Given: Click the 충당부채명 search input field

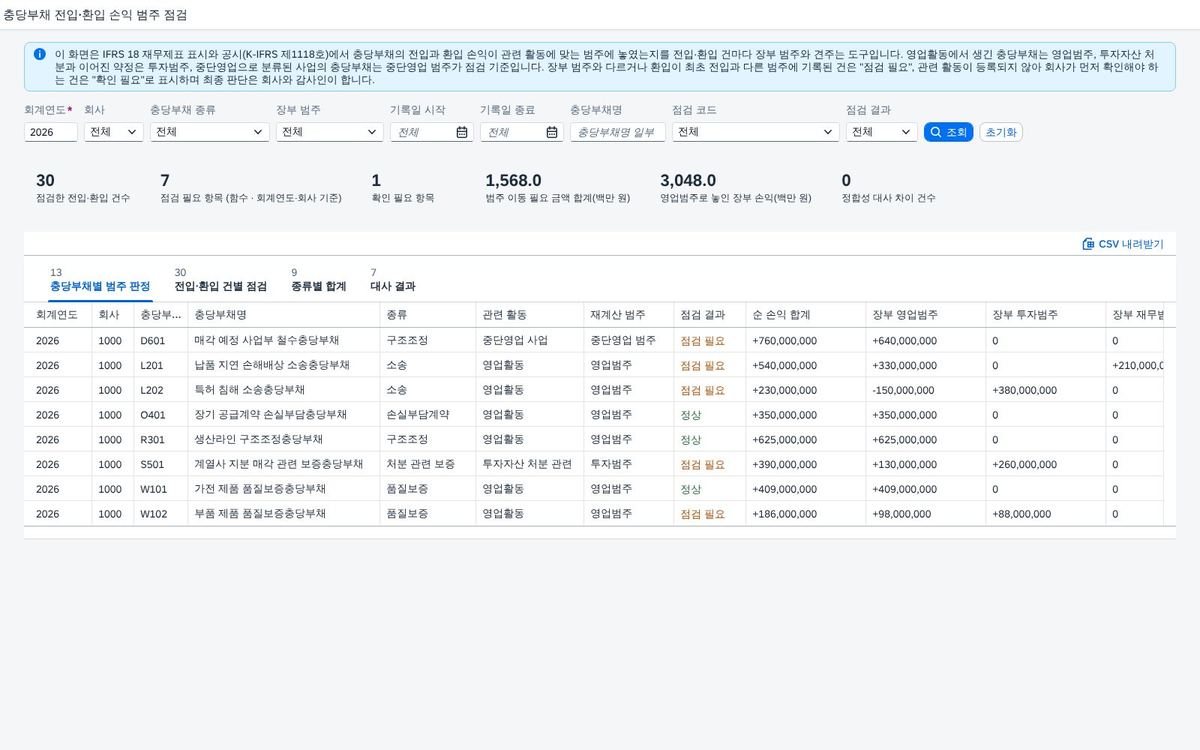Looking at the screenshot, I should (618, 132).
